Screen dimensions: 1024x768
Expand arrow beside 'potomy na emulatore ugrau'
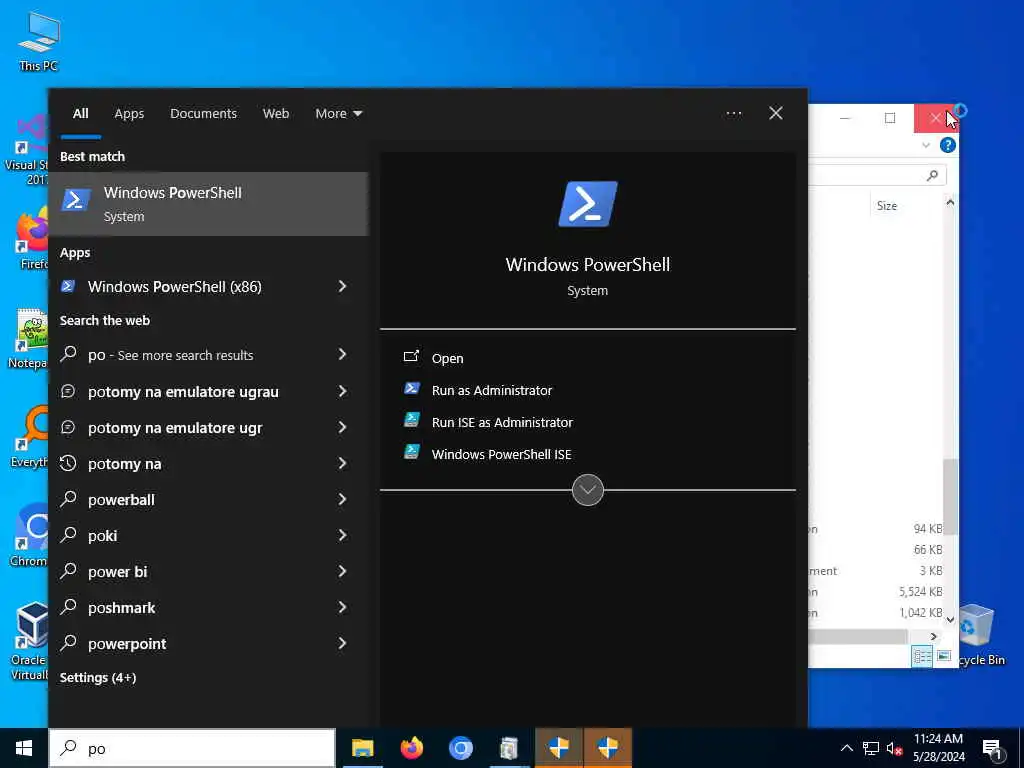(342, 391)
